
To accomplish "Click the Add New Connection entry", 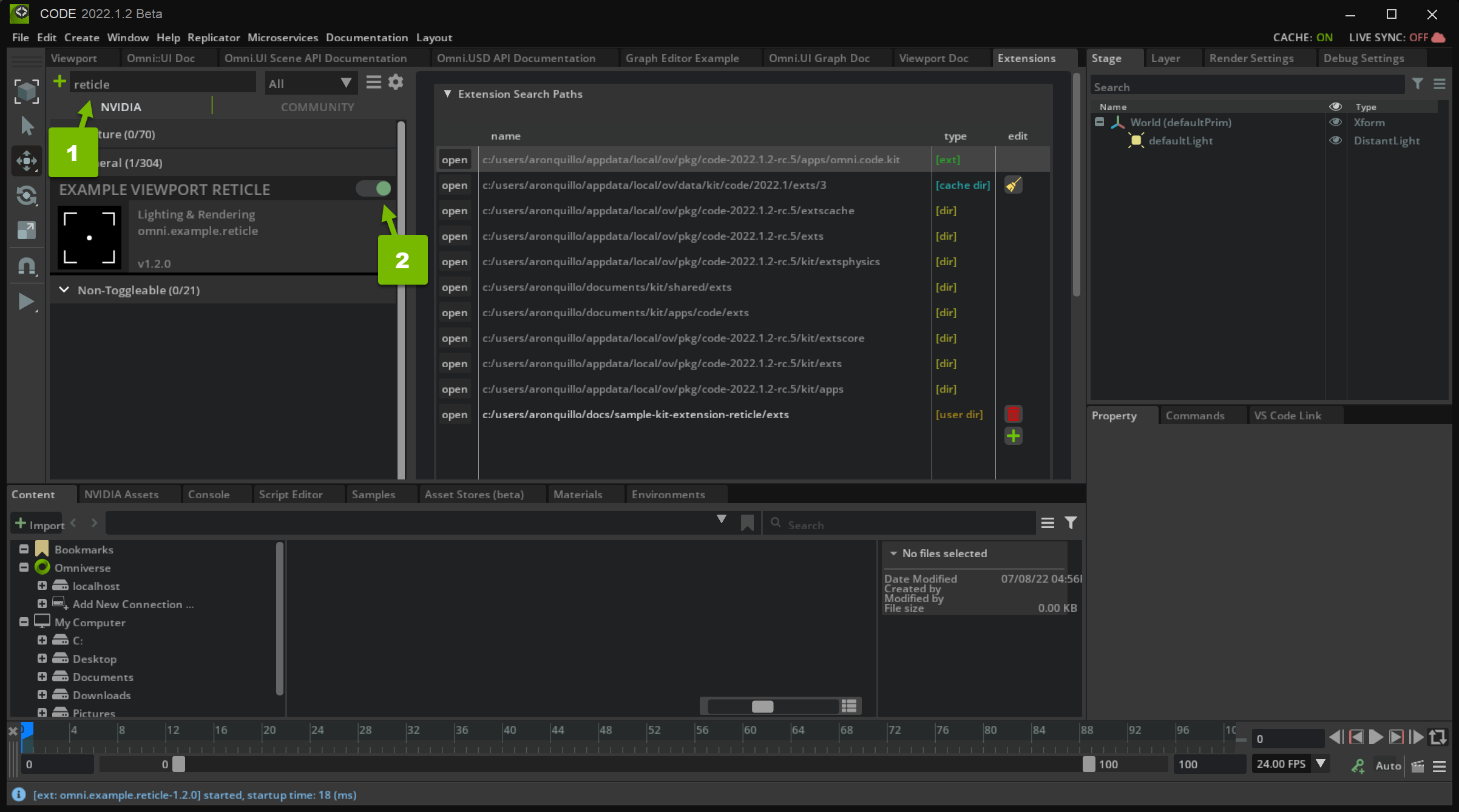I will pyautogui.click(x=133, y=604).
